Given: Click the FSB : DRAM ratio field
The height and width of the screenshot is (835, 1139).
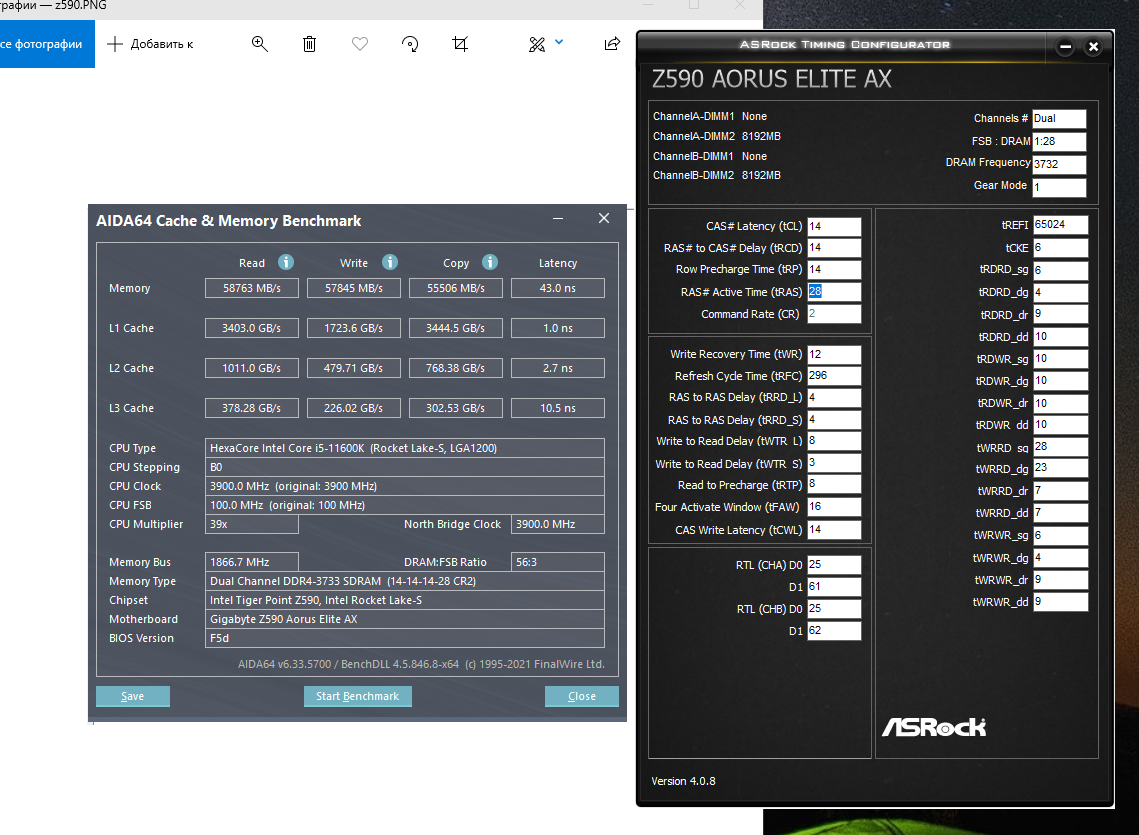Looking at the screenshot, I should 1059,141.
